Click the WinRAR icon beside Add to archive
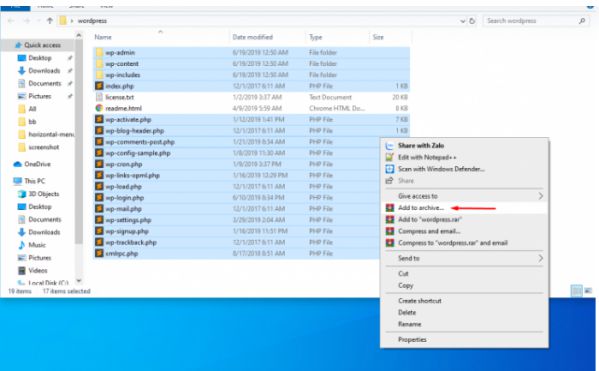This screenshot has width=599, height=371. click(390, 208)
